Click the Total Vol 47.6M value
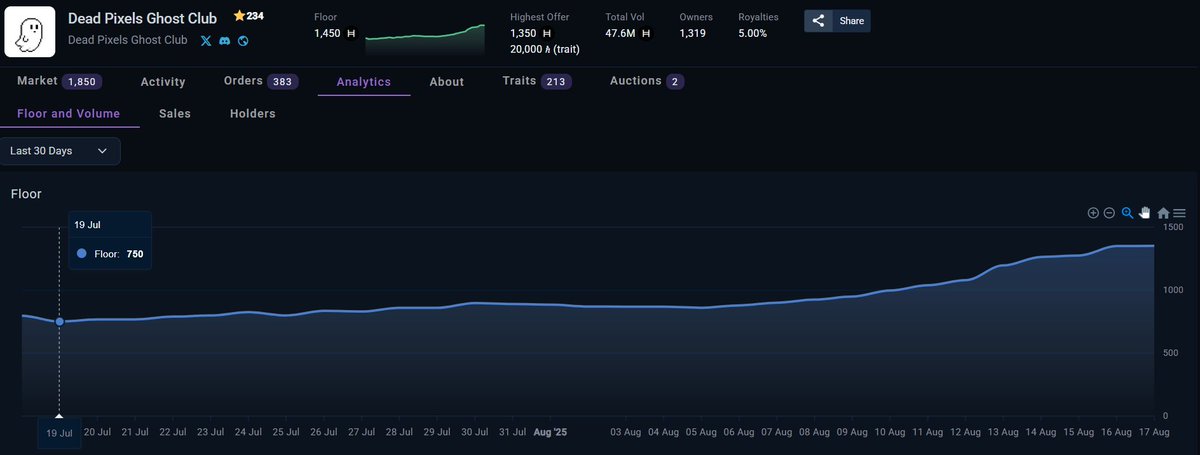The width and height of the screenshot is (1200, 455). 621,33
